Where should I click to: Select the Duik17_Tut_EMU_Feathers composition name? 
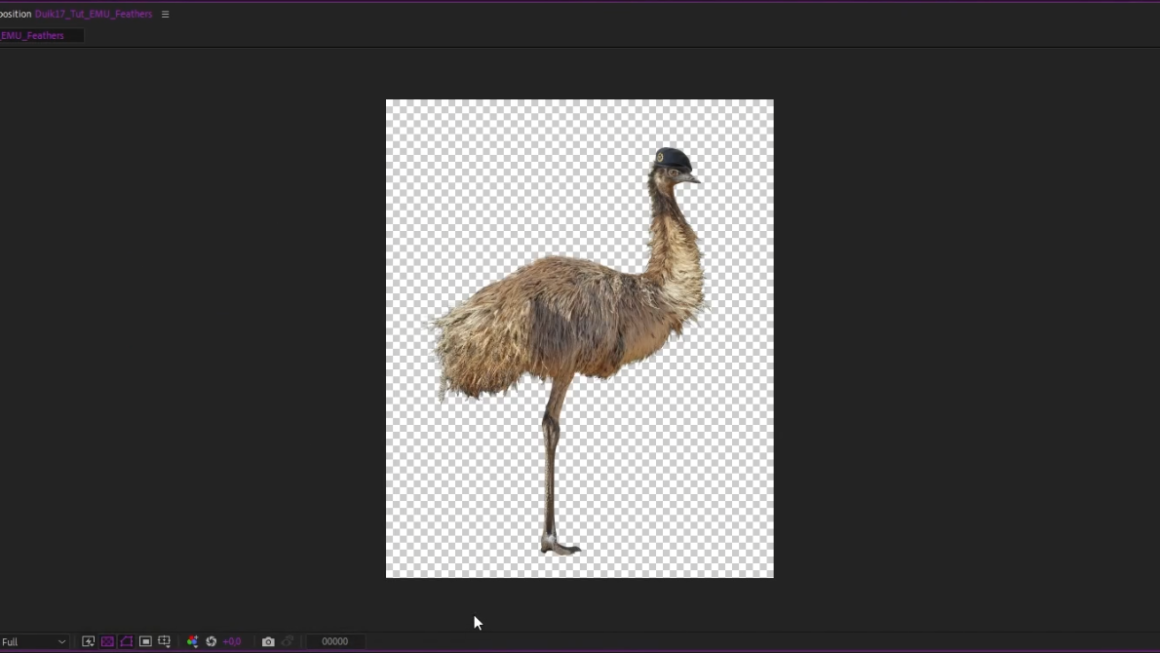click(93, 14)
